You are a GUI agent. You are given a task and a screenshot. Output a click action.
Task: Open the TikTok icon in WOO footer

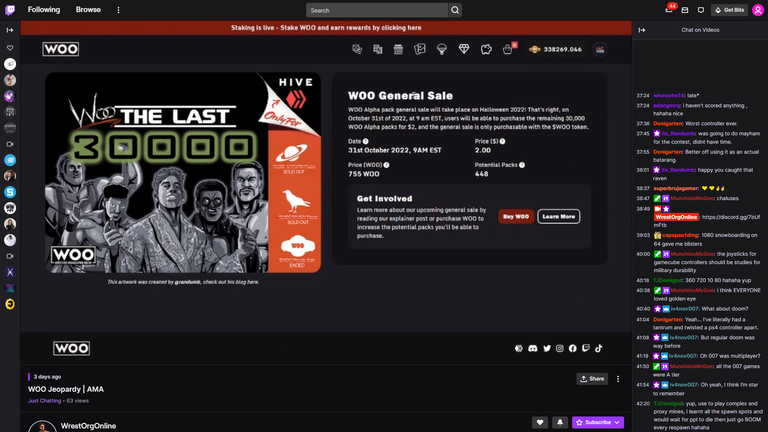(599, 348)
